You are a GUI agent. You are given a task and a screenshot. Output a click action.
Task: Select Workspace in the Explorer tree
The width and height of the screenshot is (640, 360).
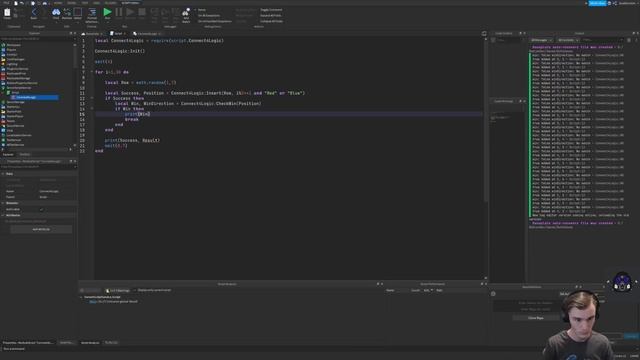pos(13,45)
